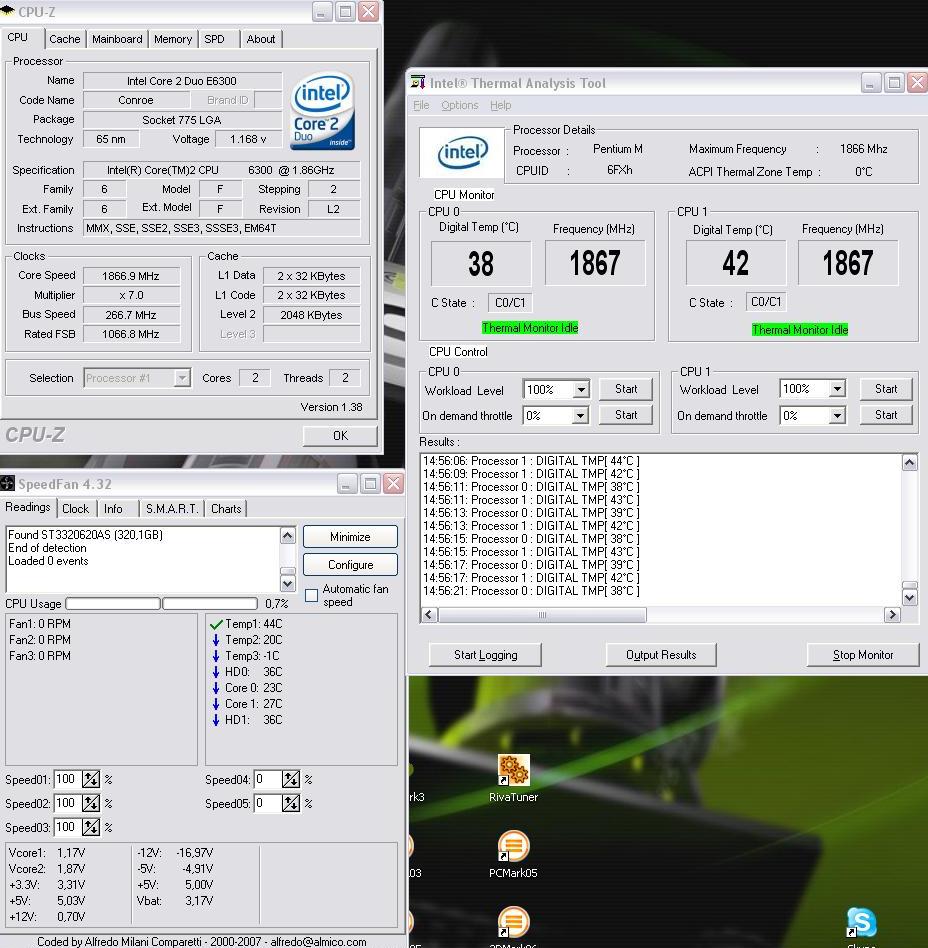Launch the Skype desktop icon
928x948 pixels.
(x=861, y=926)
